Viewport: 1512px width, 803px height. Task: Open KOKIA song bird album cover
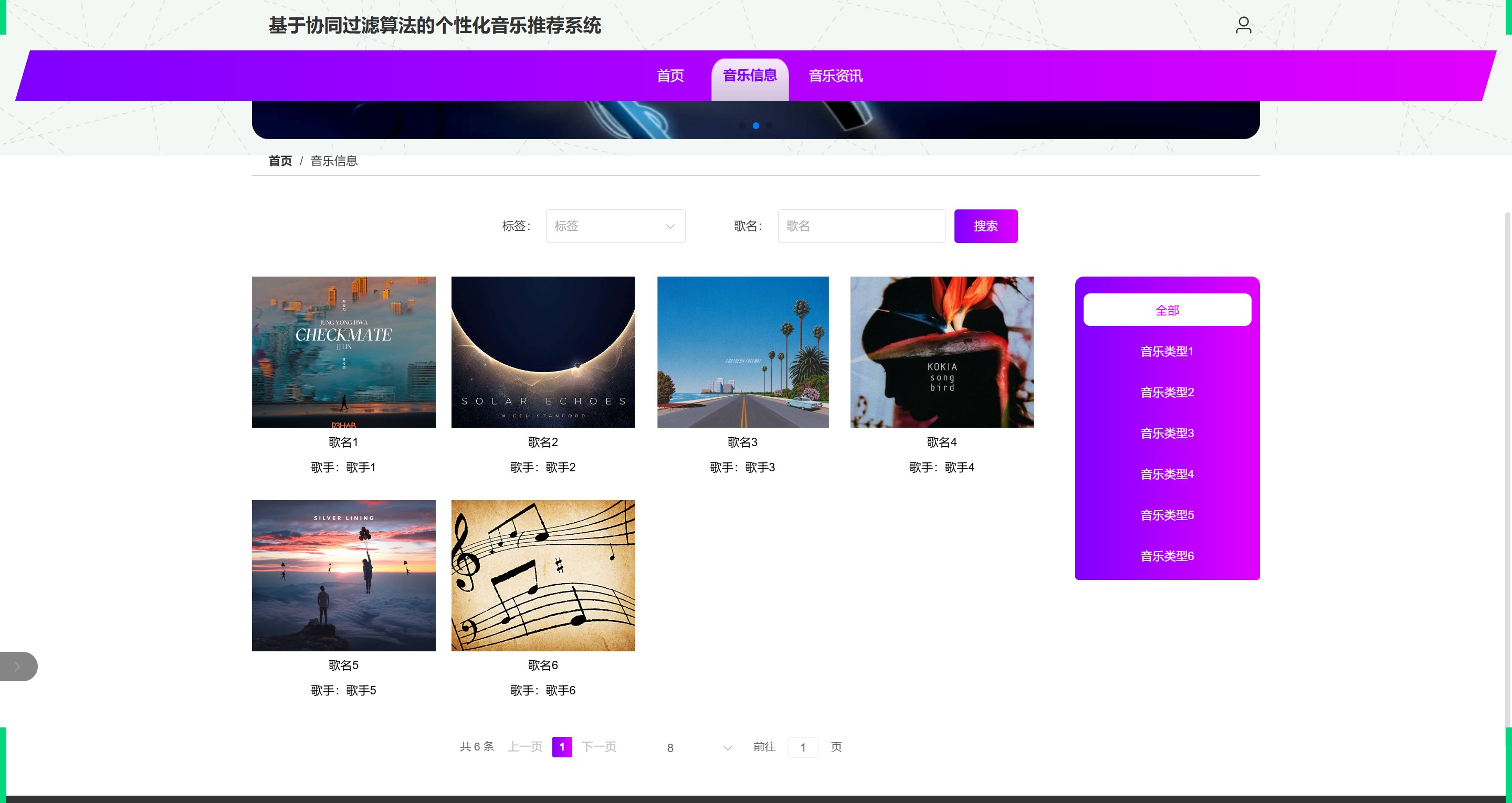[x=941, y=352]
